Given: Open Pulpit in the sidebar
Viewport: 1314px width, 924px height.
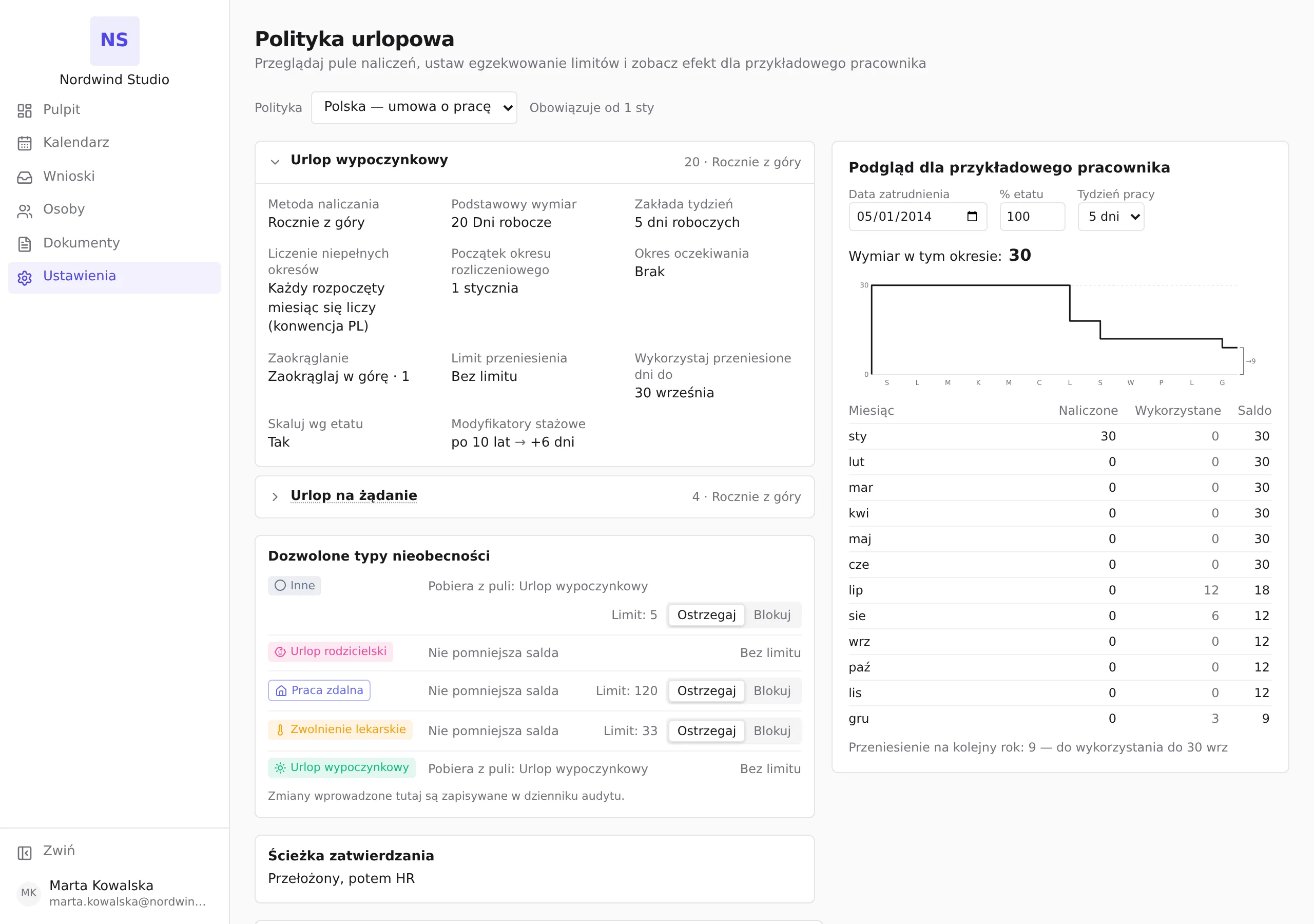Looking at the screenshot, I should tap(114, 109).
